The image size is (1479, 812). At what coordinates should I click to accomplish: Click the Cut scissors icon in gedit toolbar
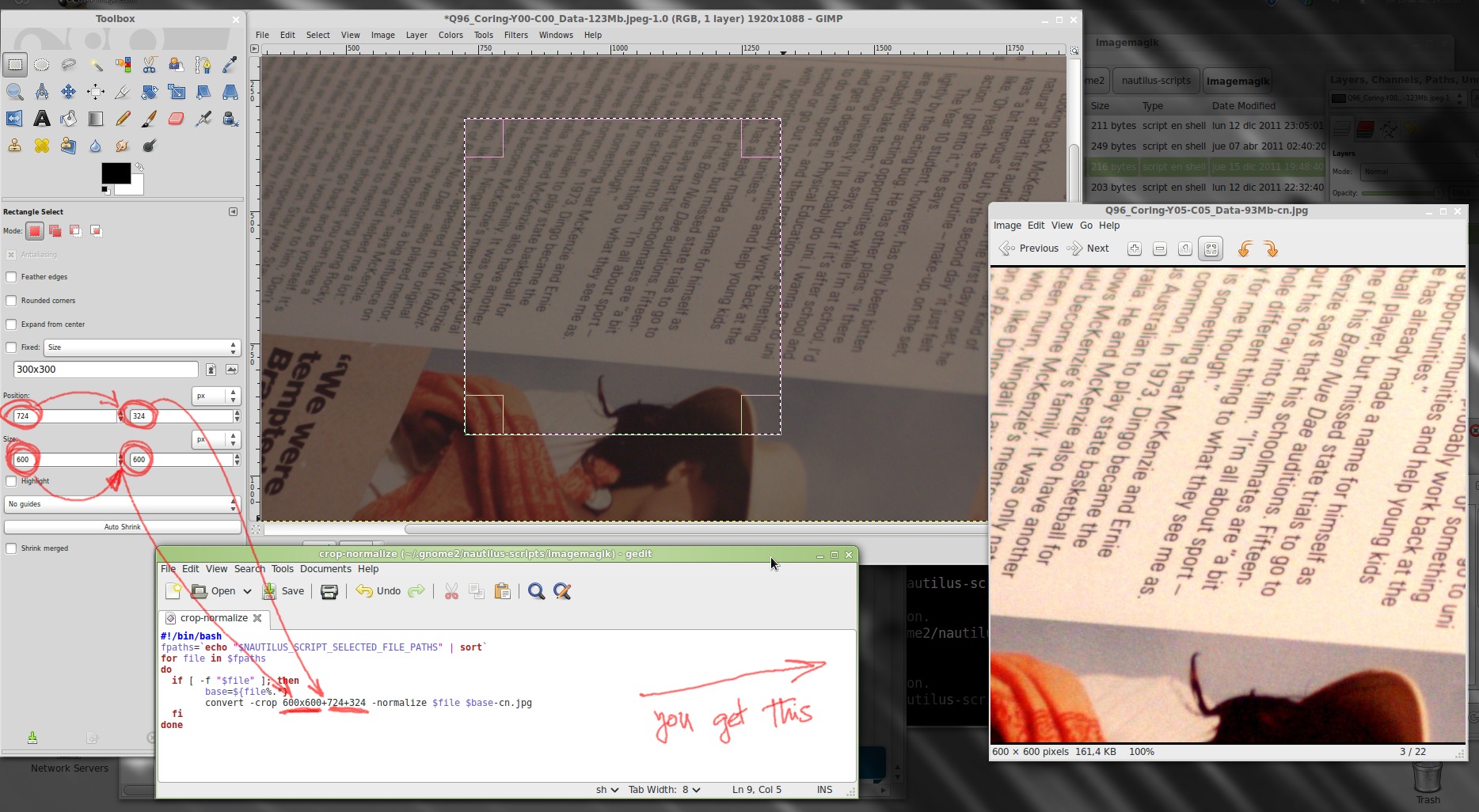451,591
